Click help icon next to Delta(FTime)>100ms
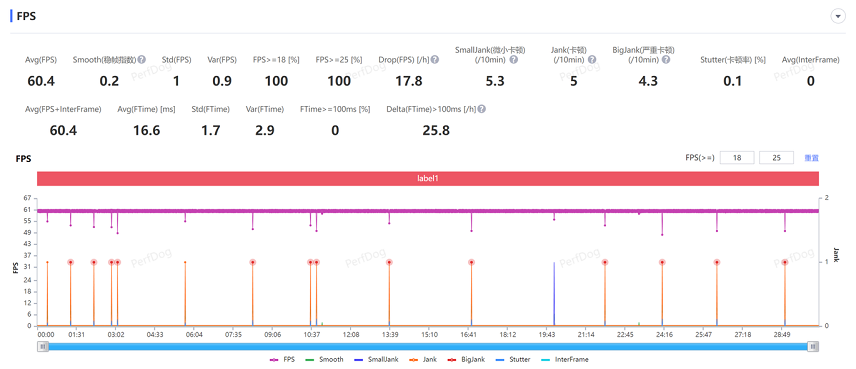Screen dimensions: 856x369 482,109
